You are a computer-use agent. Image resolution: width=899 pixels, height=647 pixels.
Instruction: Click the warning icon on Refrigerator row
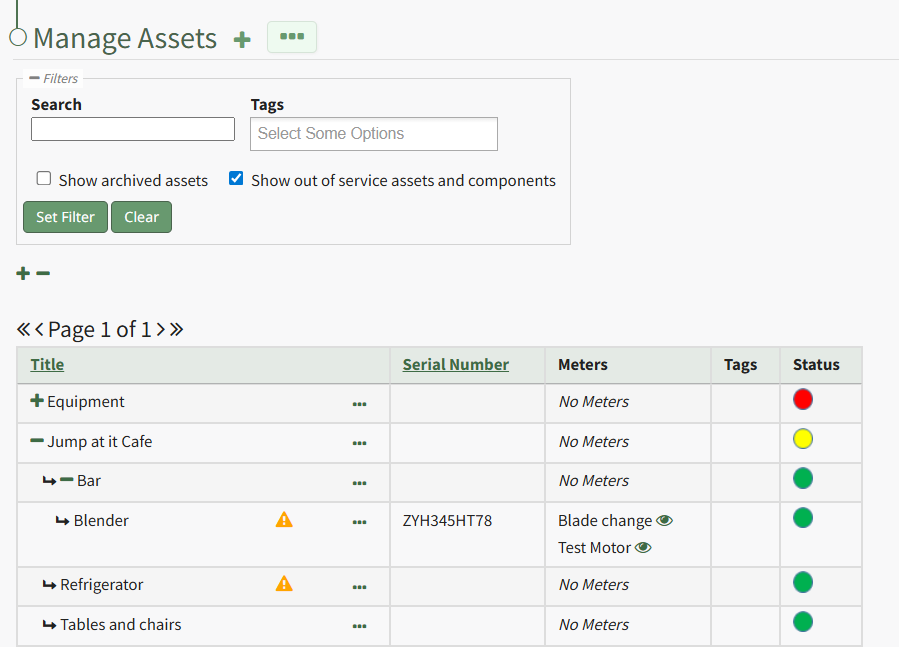(284, 584)
